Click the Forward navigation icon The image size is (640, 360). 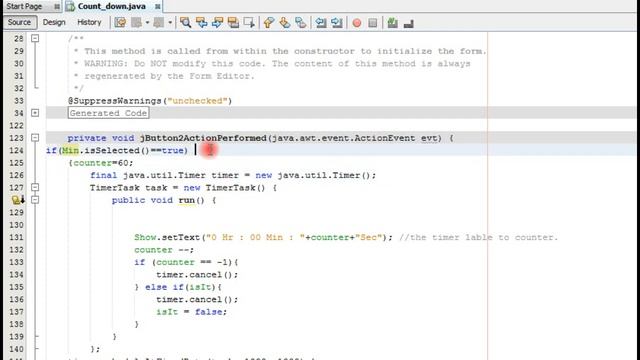pyautogui.click(x=159, y=22)
